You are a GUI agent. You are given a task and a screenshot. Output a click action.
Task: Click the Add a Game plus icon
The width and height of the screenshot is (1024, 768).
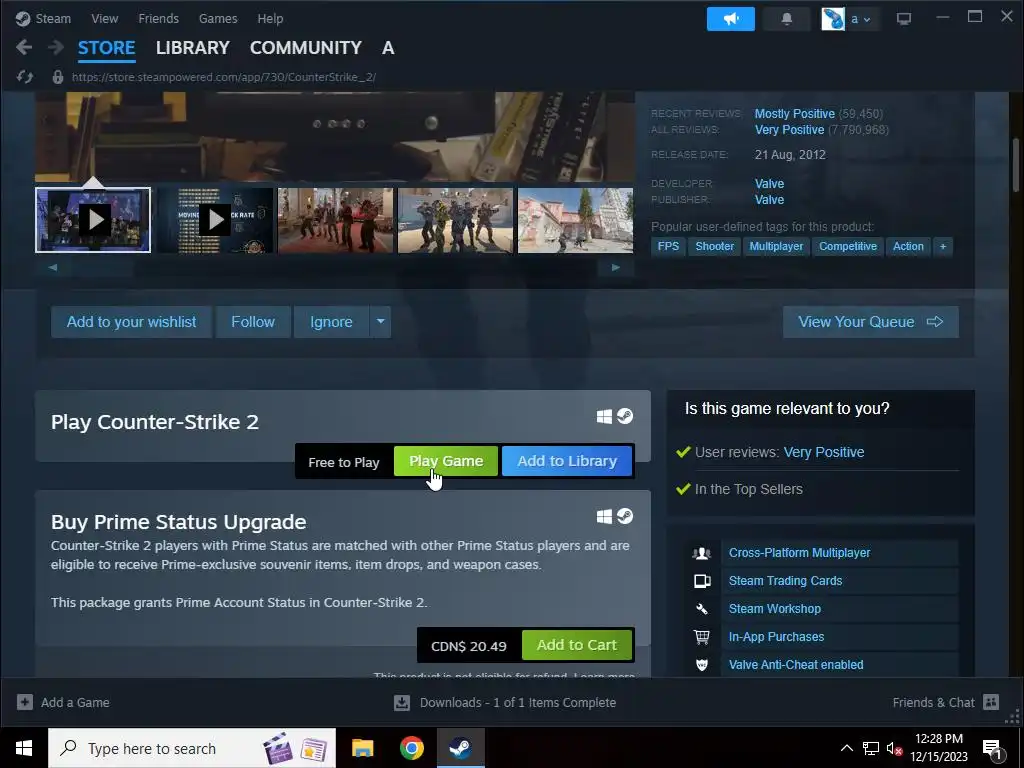click(x=25, y=702)
